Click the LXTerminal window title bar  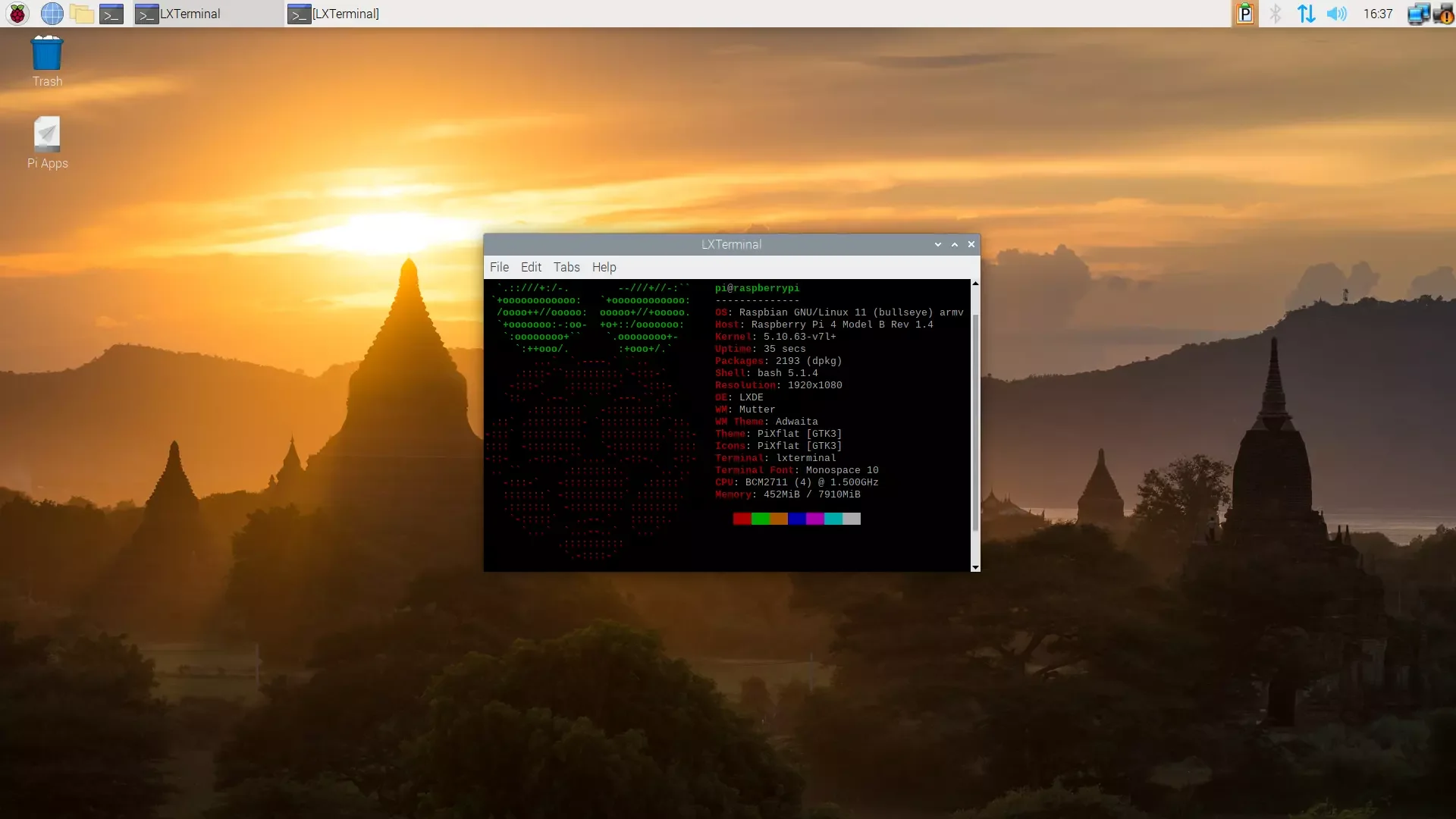[x=731, y=244]
